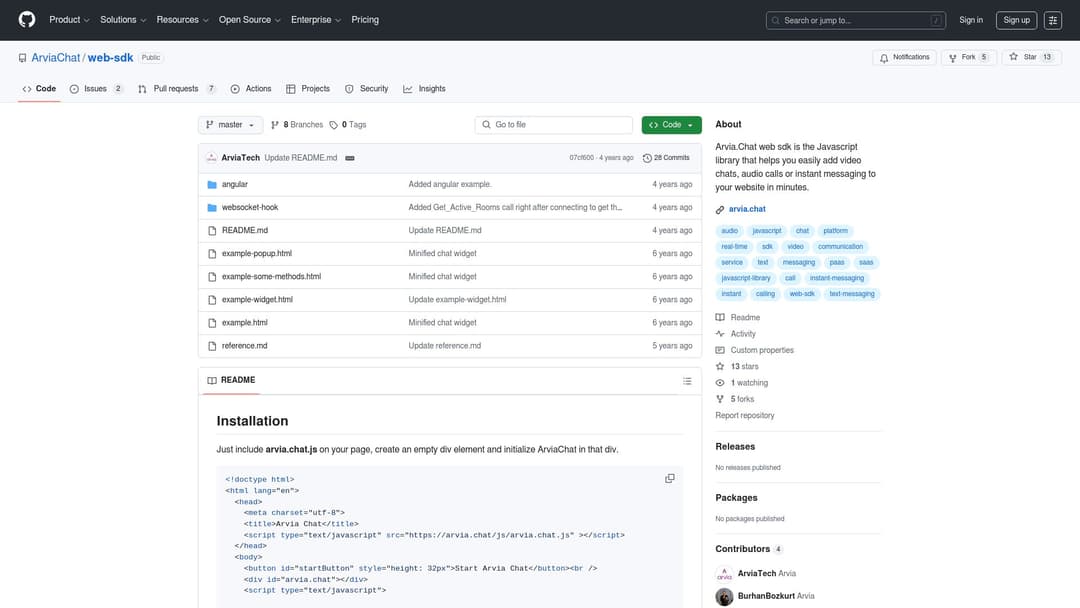
Task: Click the instant-messaging topic tag
Action: point(837,278)
